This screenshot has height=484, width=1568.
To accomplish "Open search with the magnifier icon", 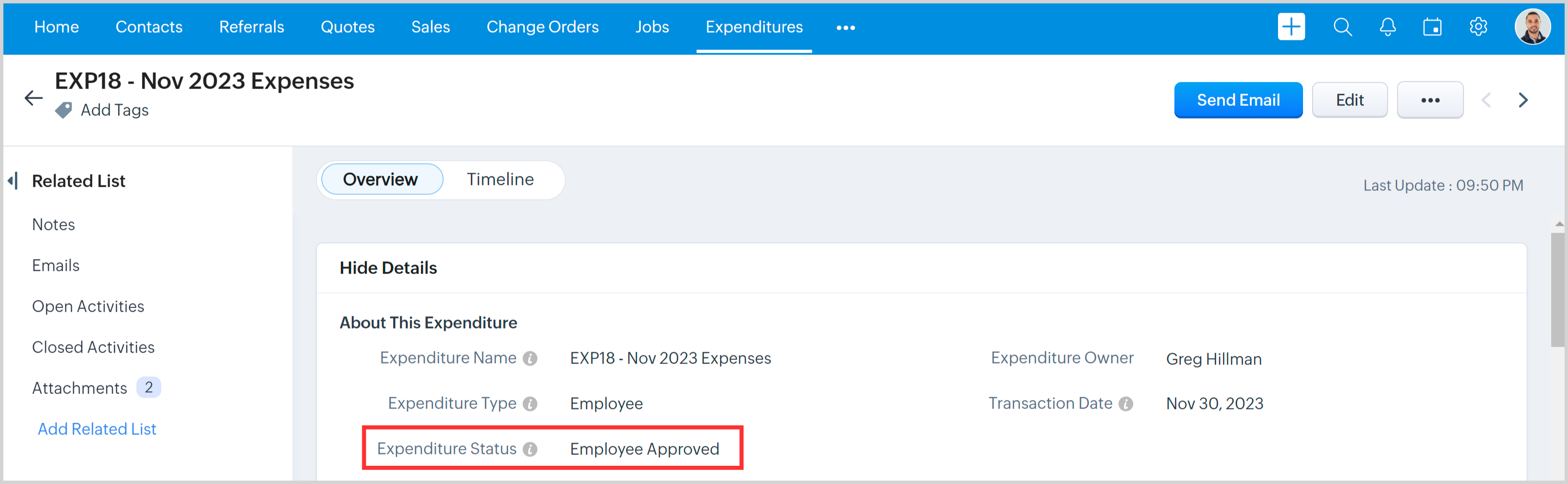I will [x=1342, y=27].
